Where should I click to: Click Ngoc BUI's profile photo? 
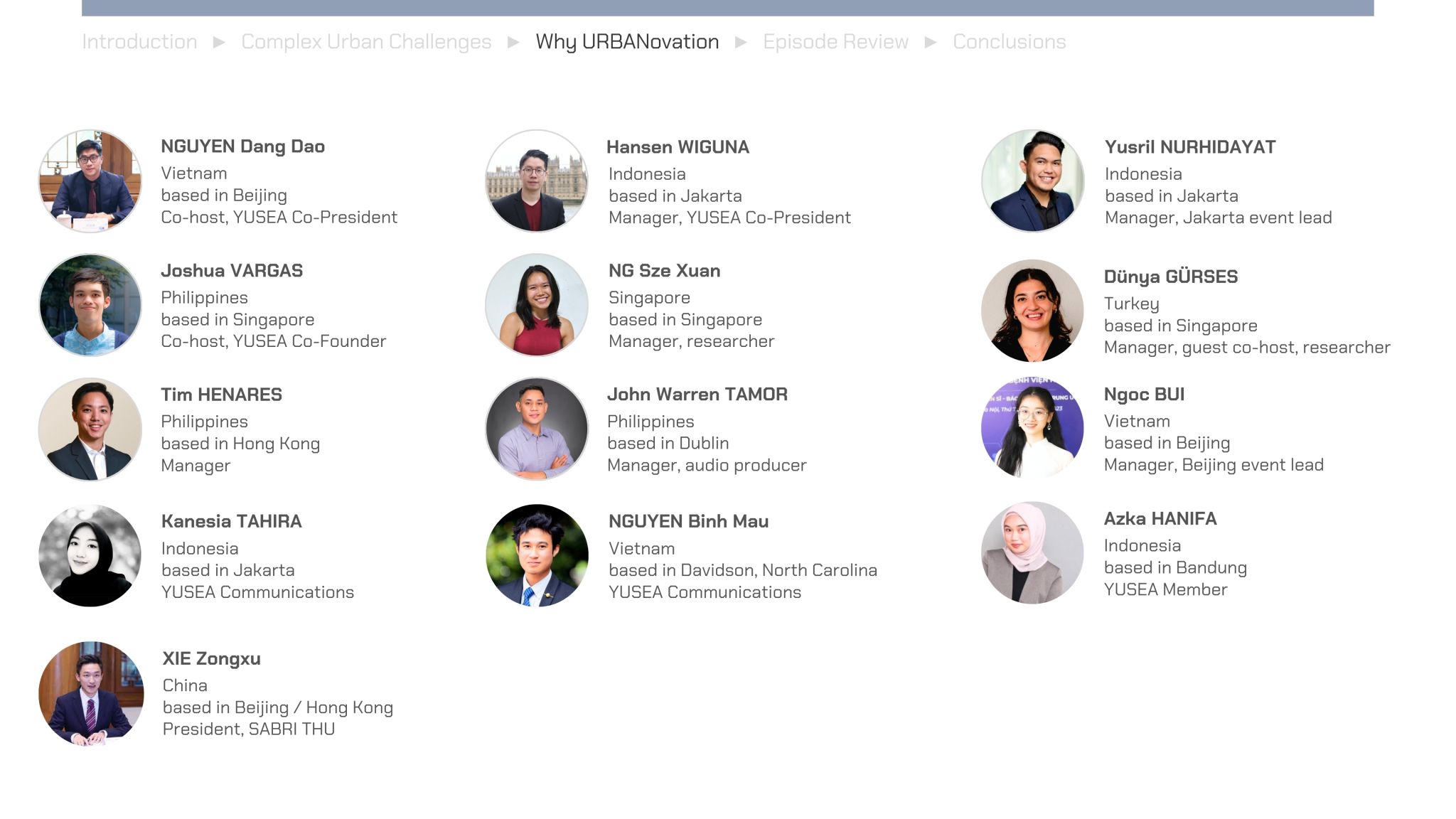coord(1032,427)
